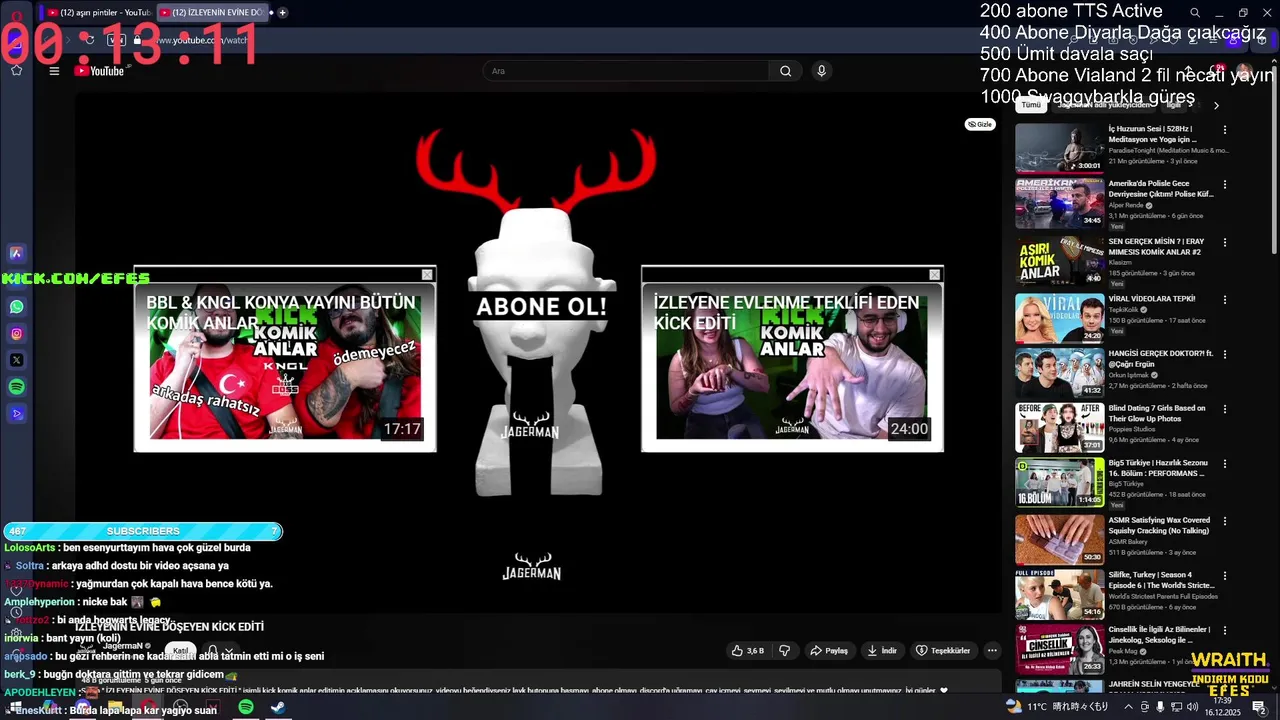The height and width of the screenshot is (720, 1280).
Task: Close the 'İZLEYENE EVLENME TEKLİFİ' end-screen card
Action: tap(934, 275)
